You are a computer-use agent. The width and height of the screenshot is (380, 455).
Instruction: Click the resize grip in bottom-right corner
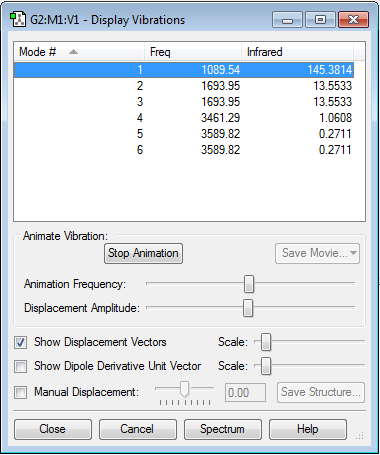coord(360,436)
